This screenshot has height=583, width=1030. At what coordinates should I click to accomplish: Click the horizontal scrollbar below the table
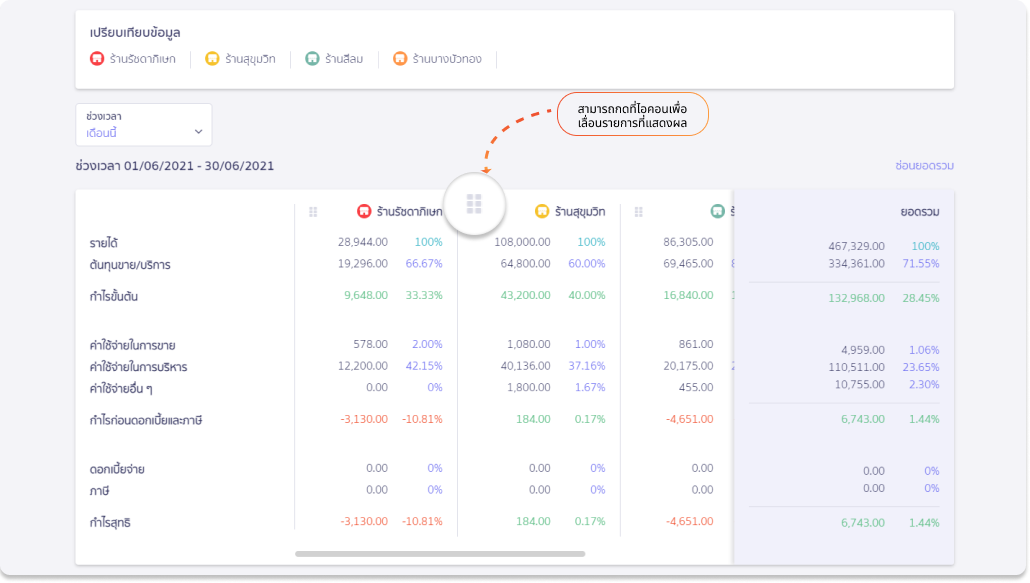[440, 553]
